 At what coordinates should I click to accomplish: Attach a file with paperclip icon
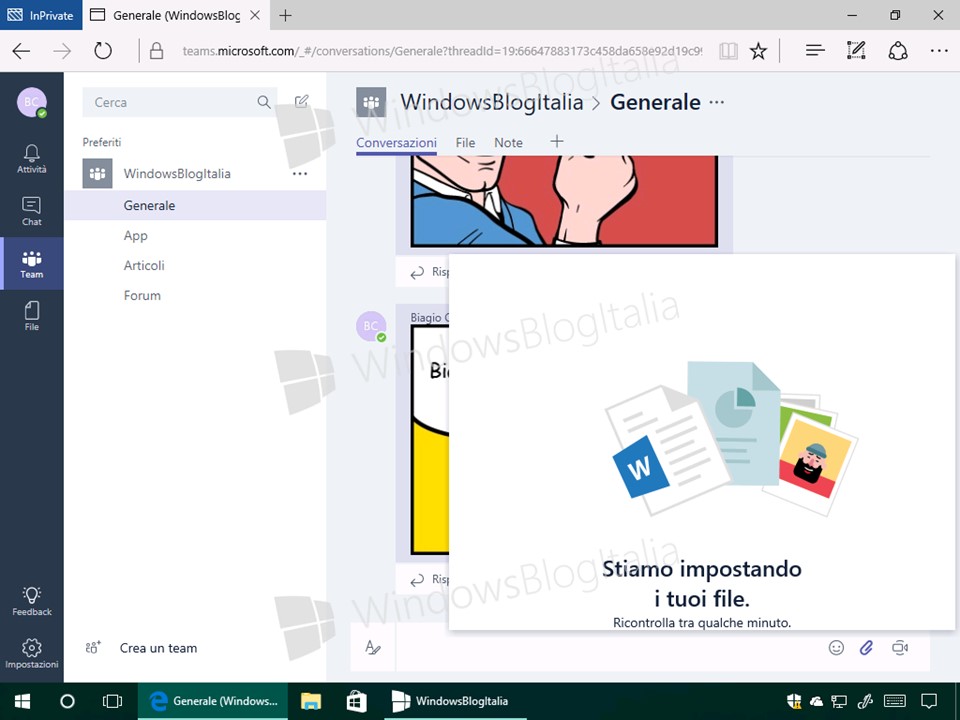[x=866, y=647]
